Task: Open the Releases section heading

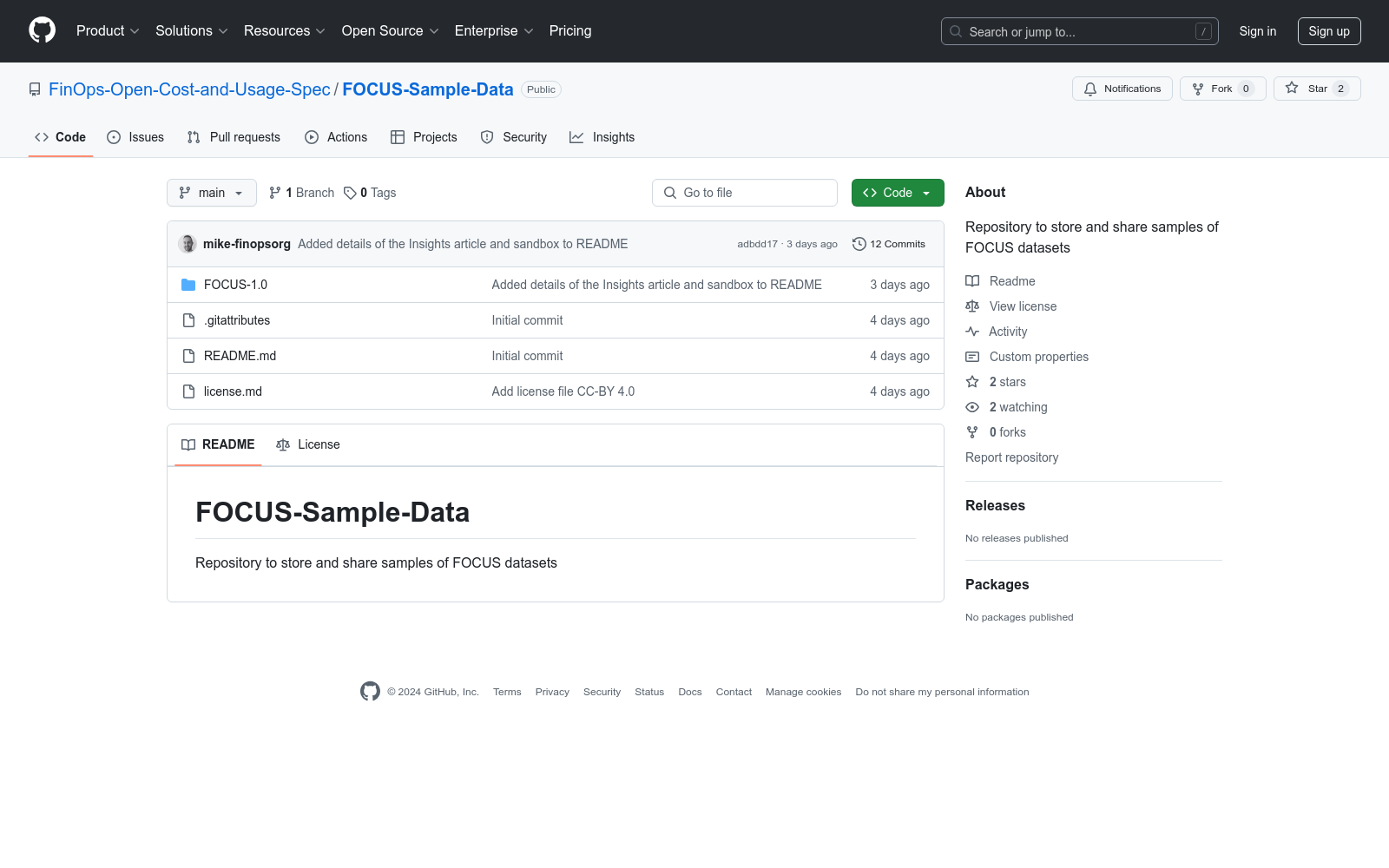Action: coord(995,506)
